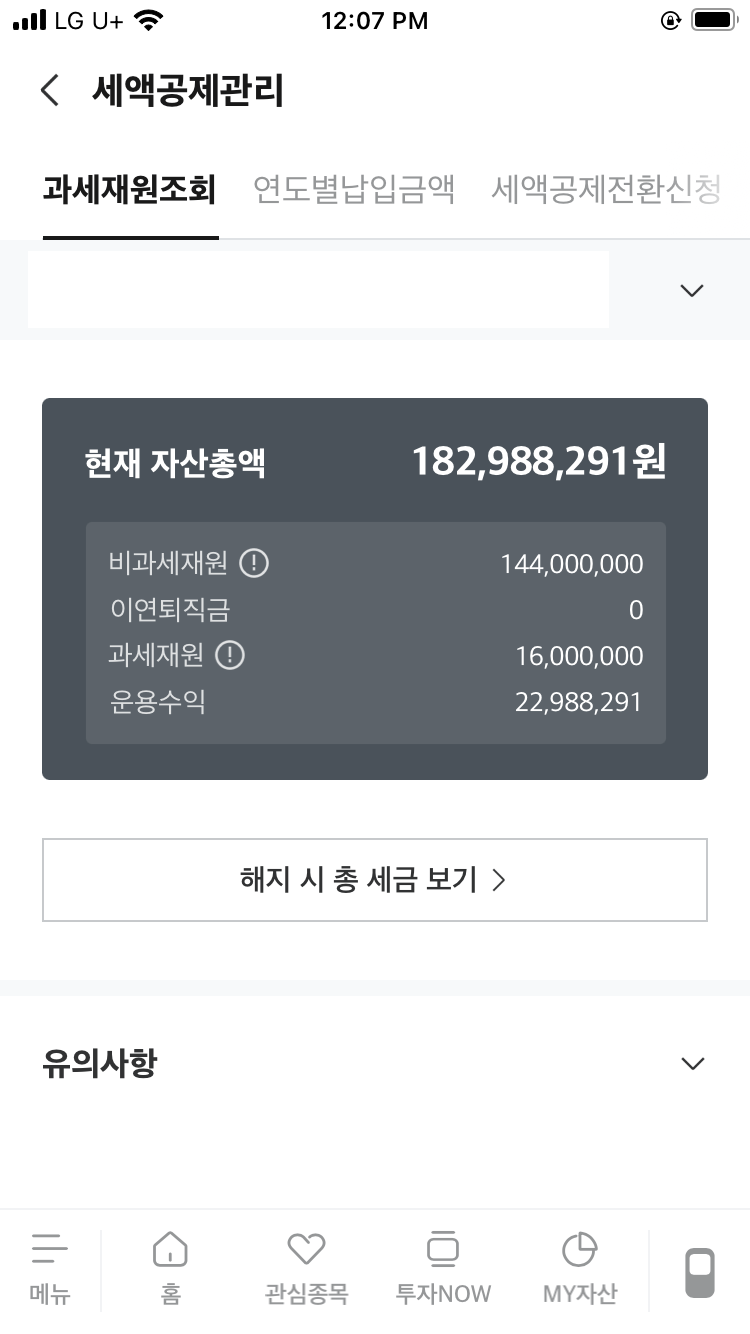Go to 홈 home icon
The image size is (750, 1334).
point(170,1268)
